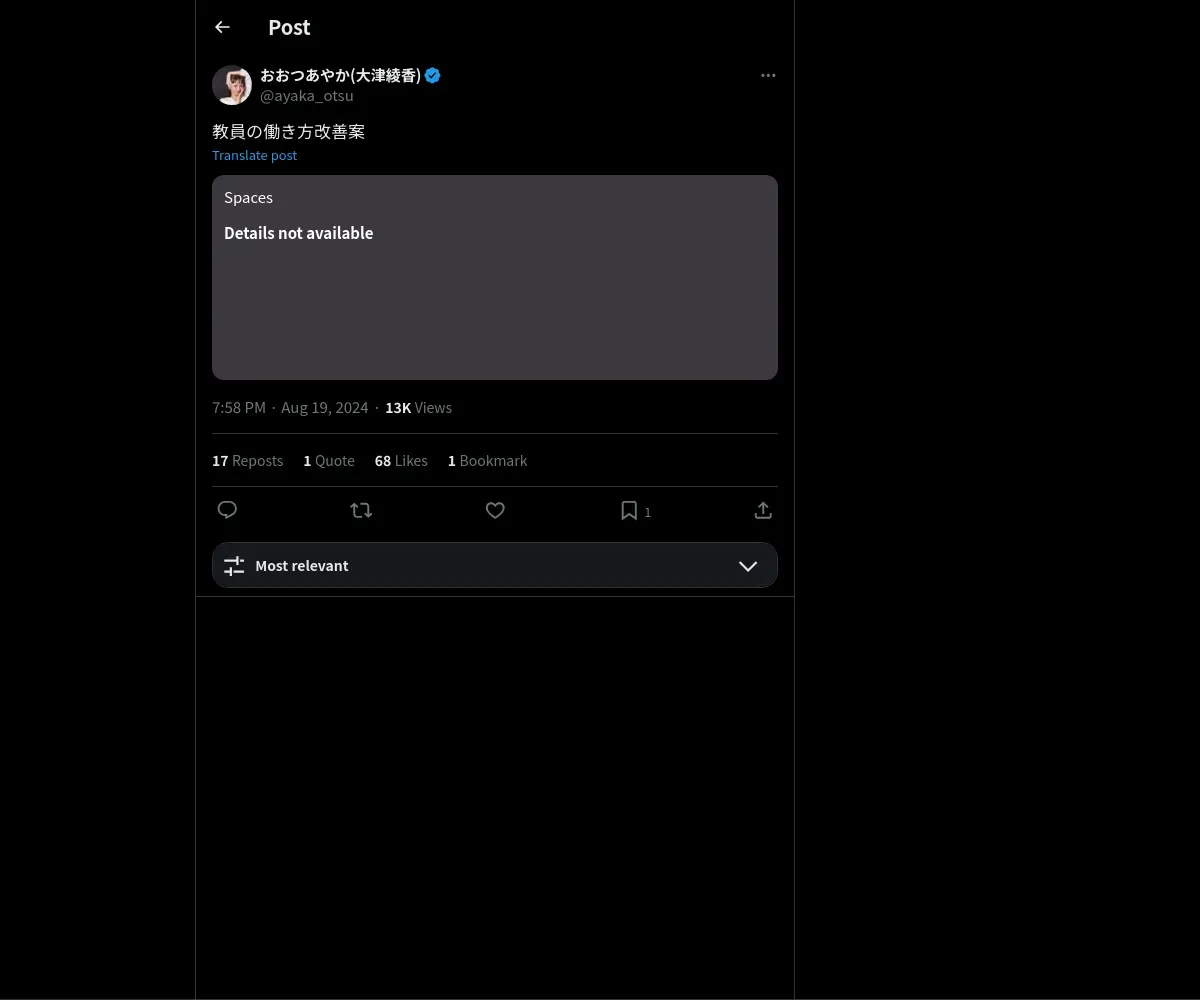Click the reply speech bubble icon
1200x1000 pixels.
click(227, 511)
